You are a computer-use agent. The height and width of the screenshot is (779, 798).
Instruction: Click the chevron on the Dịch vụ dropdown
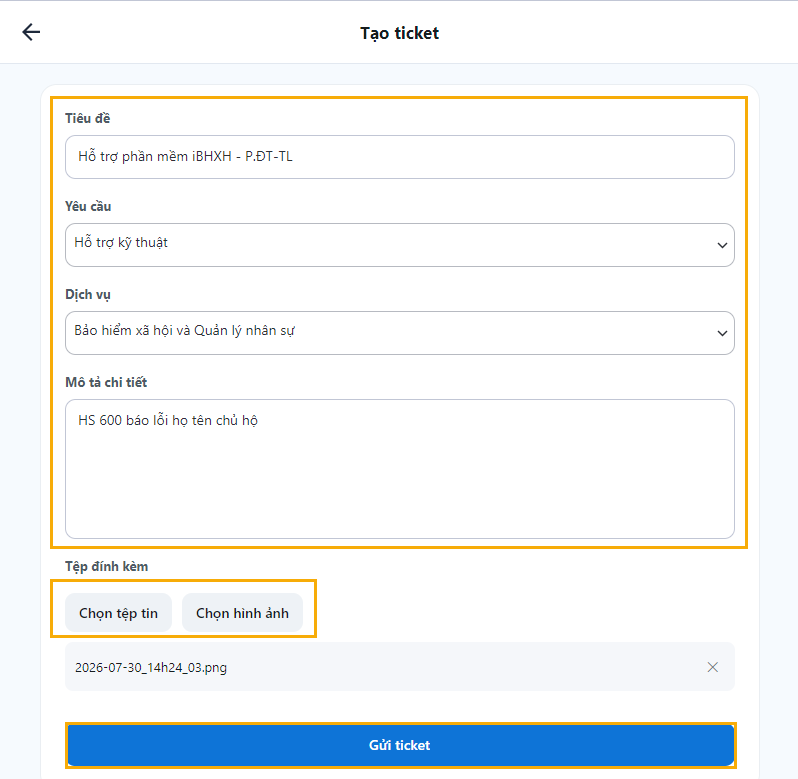[x=722, y=333]
